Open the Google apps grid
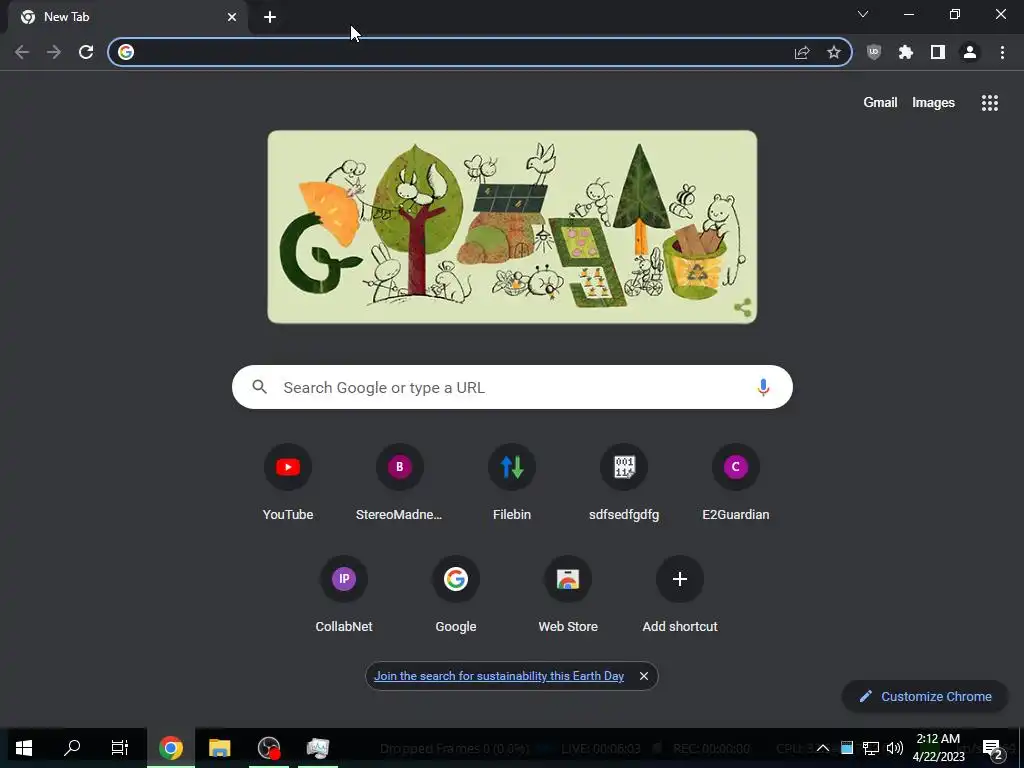This screenshot has width=1024, height=768. [990, 103]
